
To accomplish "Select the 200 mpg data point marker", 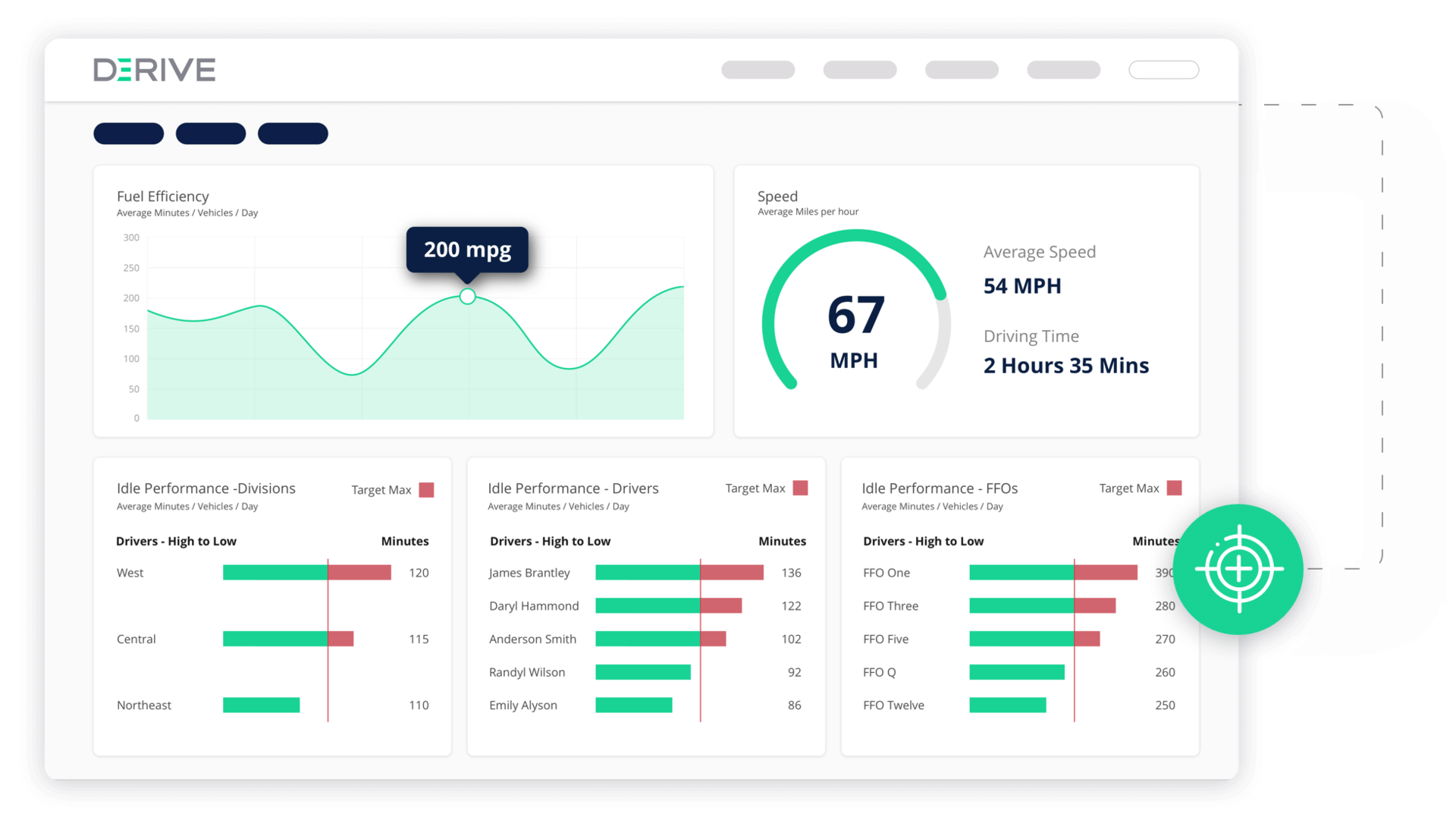I will 468,297.
